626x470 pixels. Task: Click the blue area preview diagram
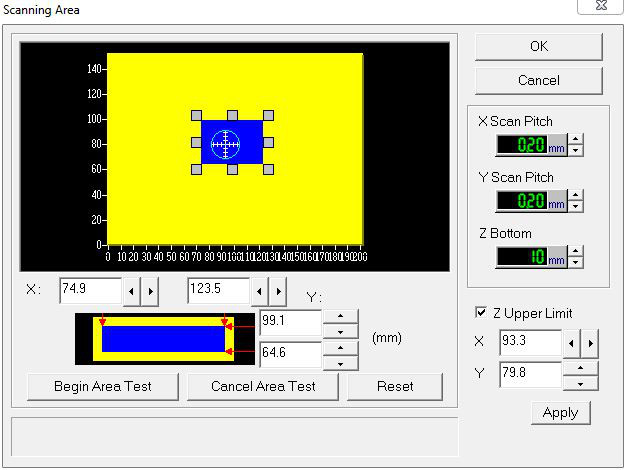[164, 339]
